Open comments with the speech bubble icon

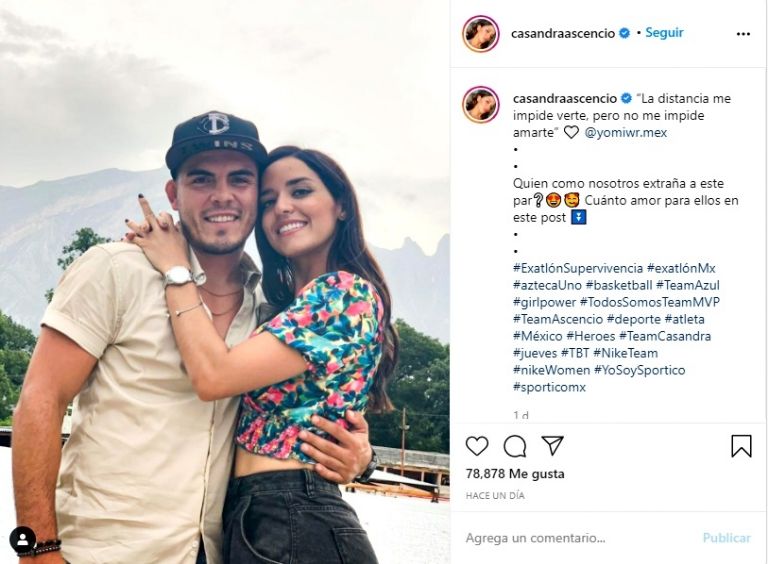tap(515, 446)
